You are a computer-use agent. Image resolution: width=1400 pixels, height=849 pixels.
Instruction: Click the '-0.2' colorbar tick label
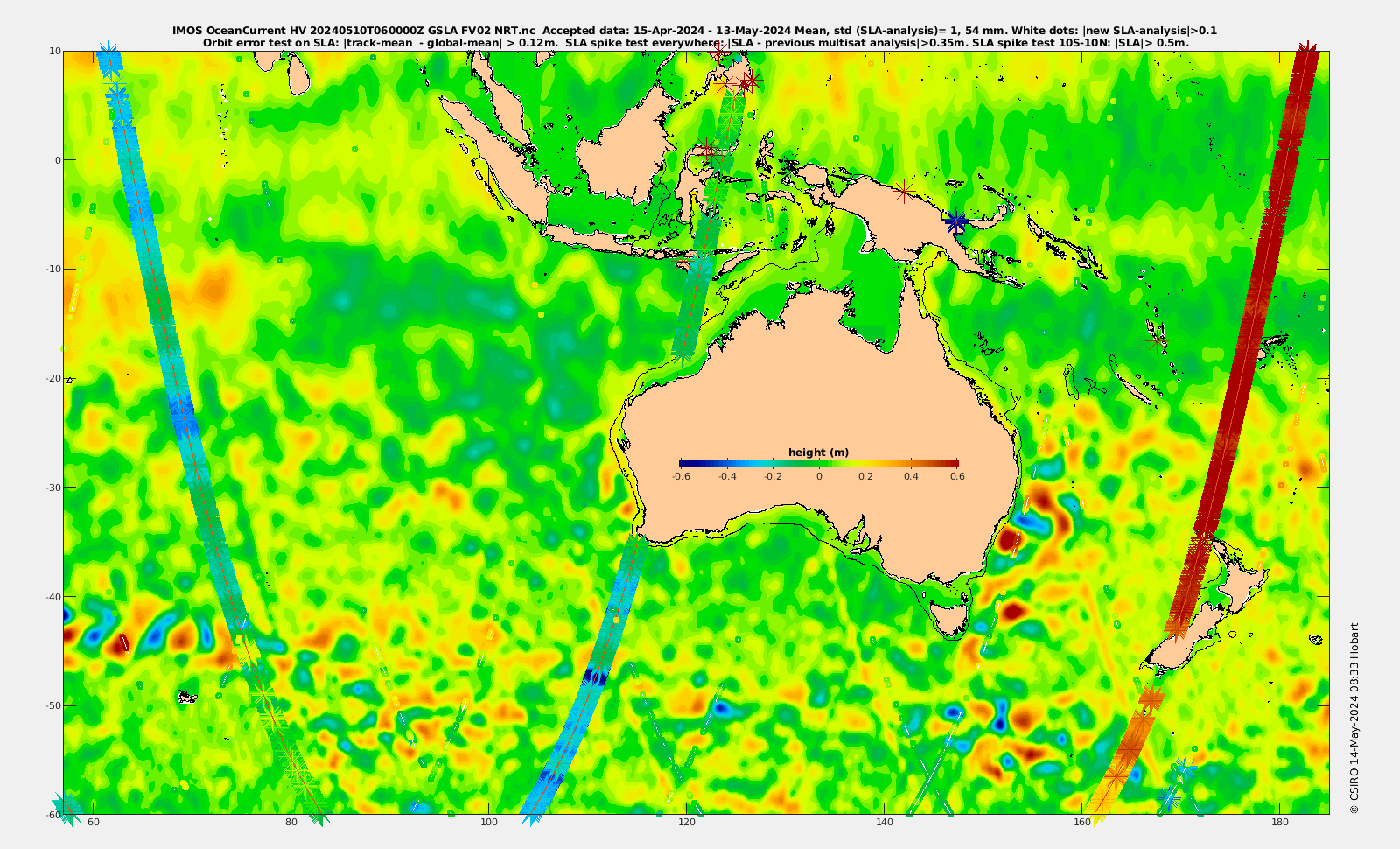[773, 477]
